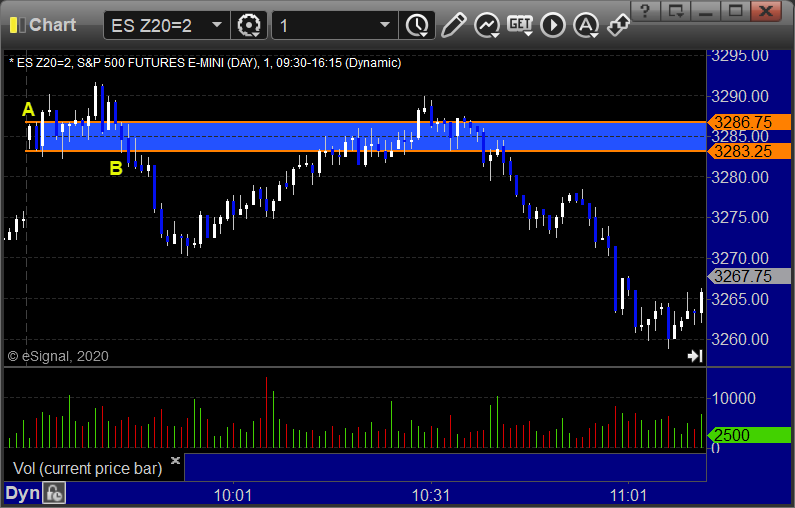795x508 pixels.
Task: Start the bar replay play icon
Action: 553,25
